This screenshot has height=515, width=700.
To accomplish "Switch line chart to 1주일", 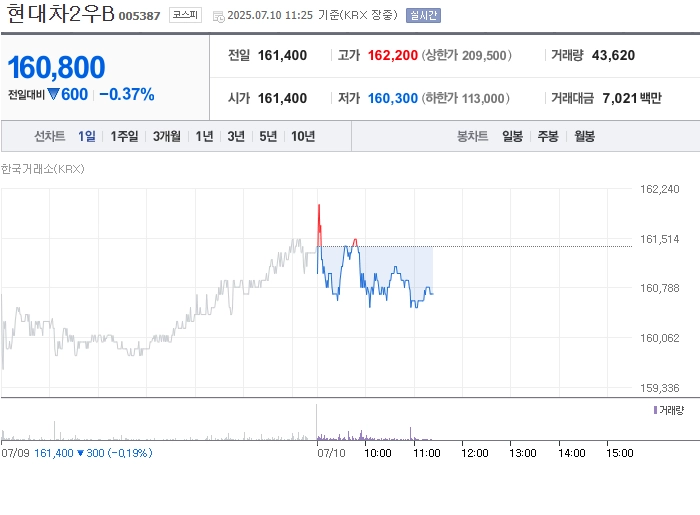I will coord(124,136).
